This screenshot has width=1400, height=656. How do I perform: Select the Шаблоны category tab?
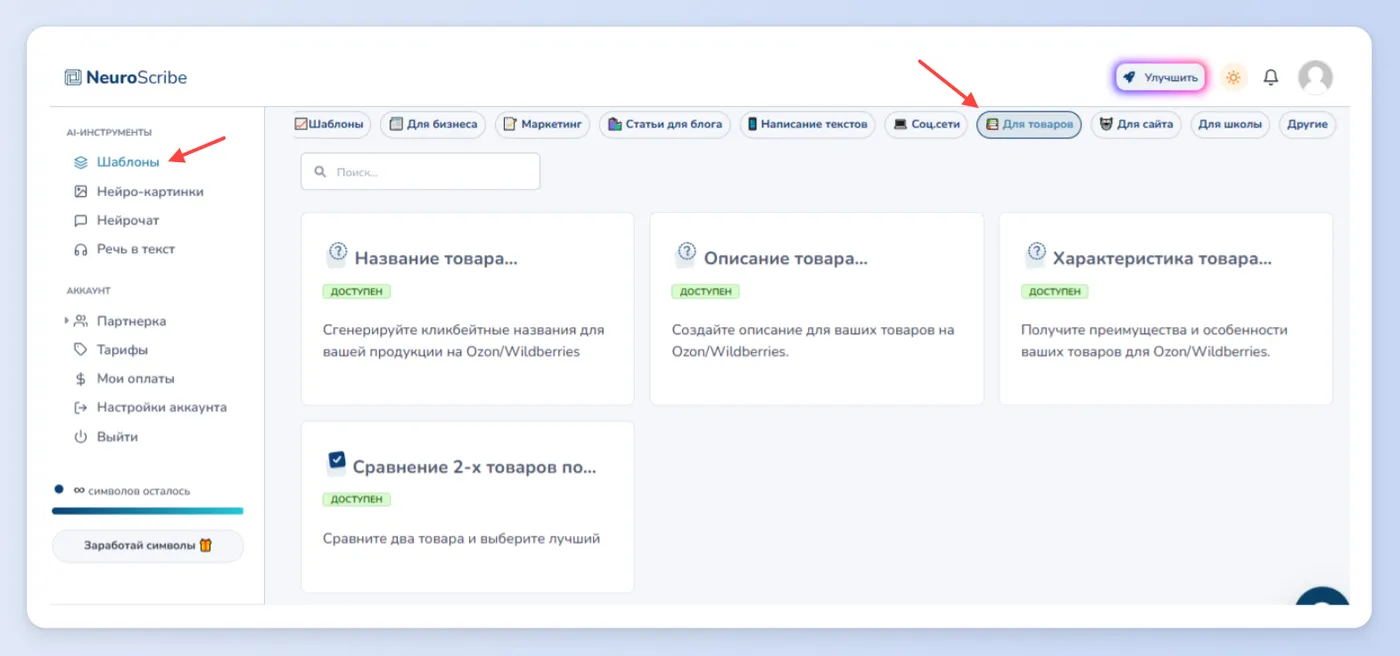coord(332,125)
